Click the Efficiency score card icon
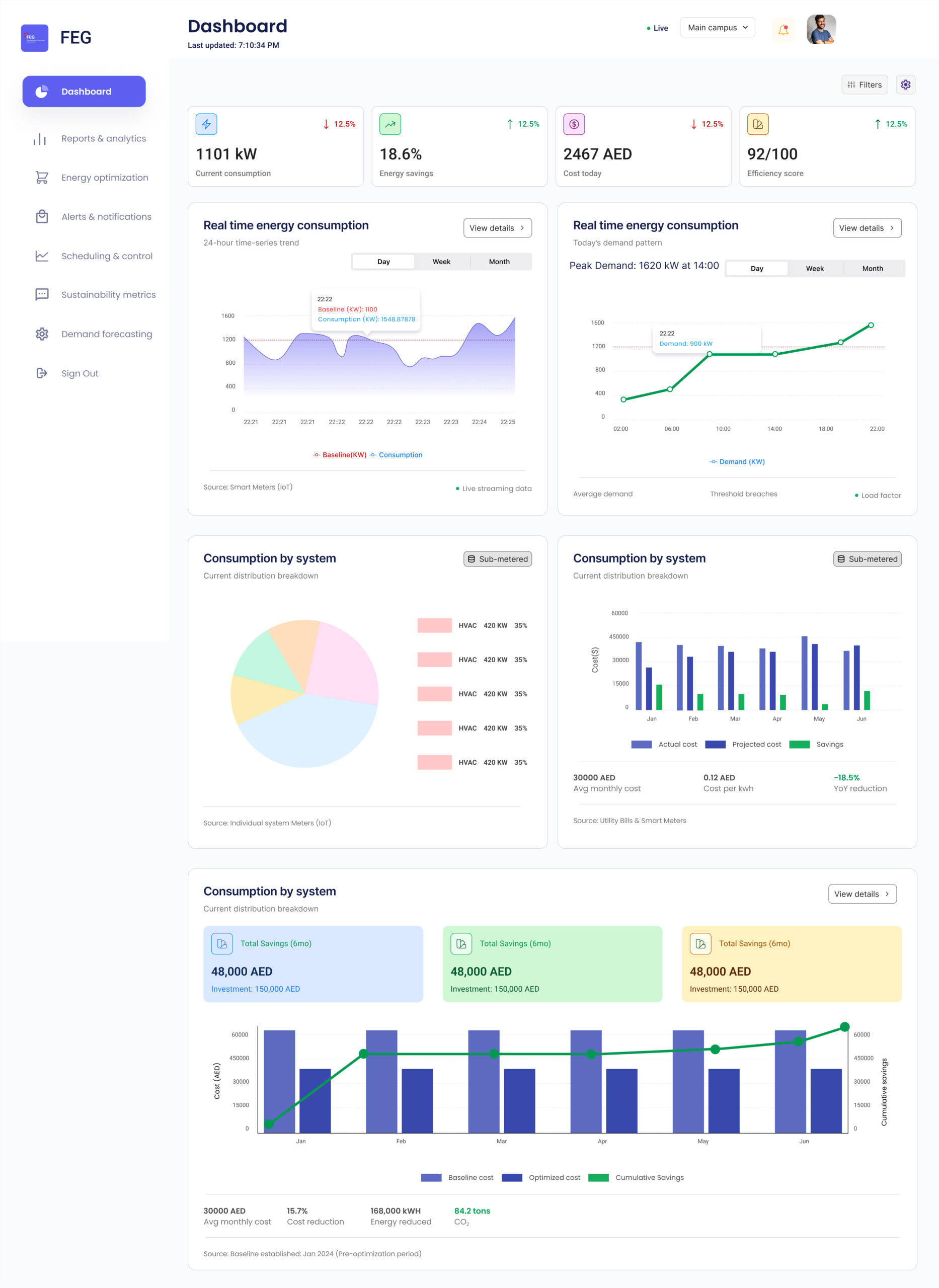Image resolution: width=939 pixels, height=1288 pixels. [x=757, y=124]
